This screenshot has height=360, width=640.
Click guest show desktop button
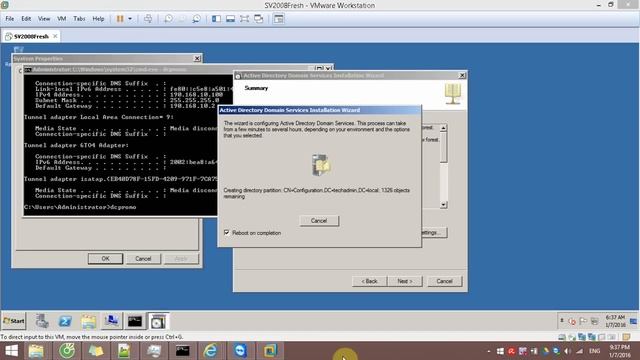tap(633, 321)
